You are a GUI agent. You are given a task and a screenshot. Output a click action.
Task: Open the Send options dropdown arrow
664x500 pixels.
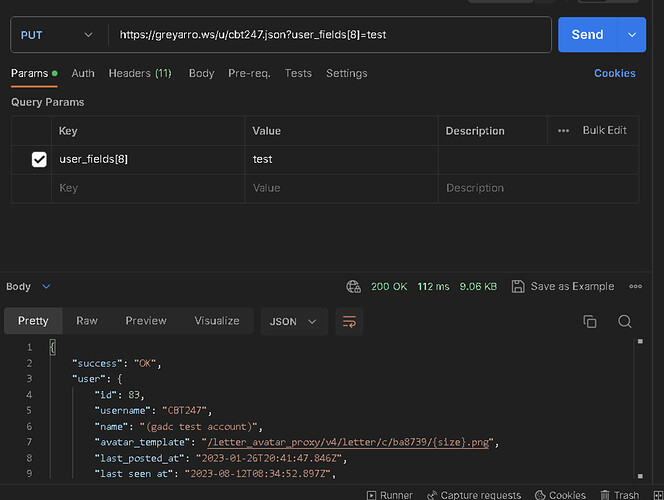click(x=632, y=35)
